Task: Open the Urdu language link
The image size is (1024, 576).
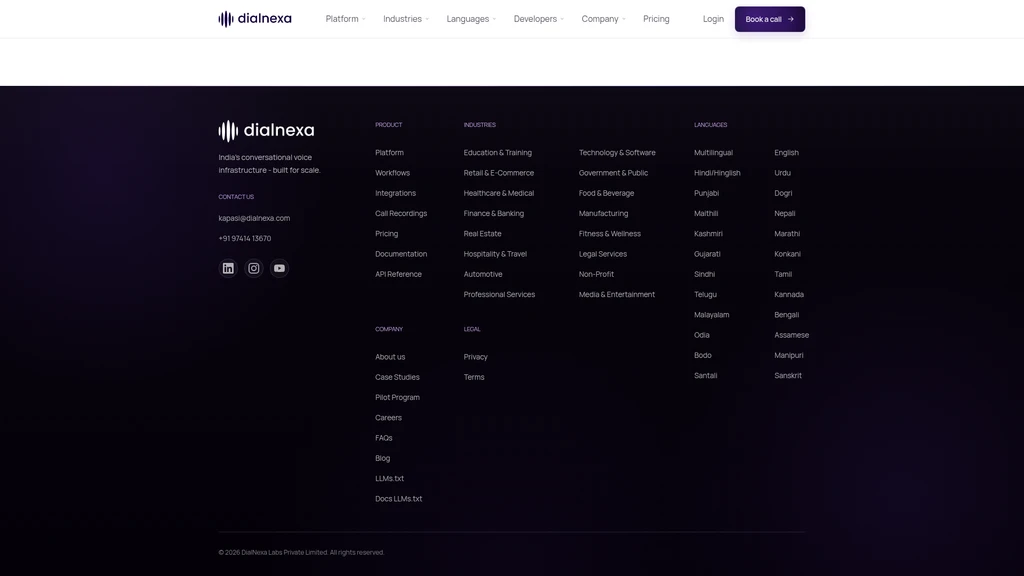Action: click(782, 173)
